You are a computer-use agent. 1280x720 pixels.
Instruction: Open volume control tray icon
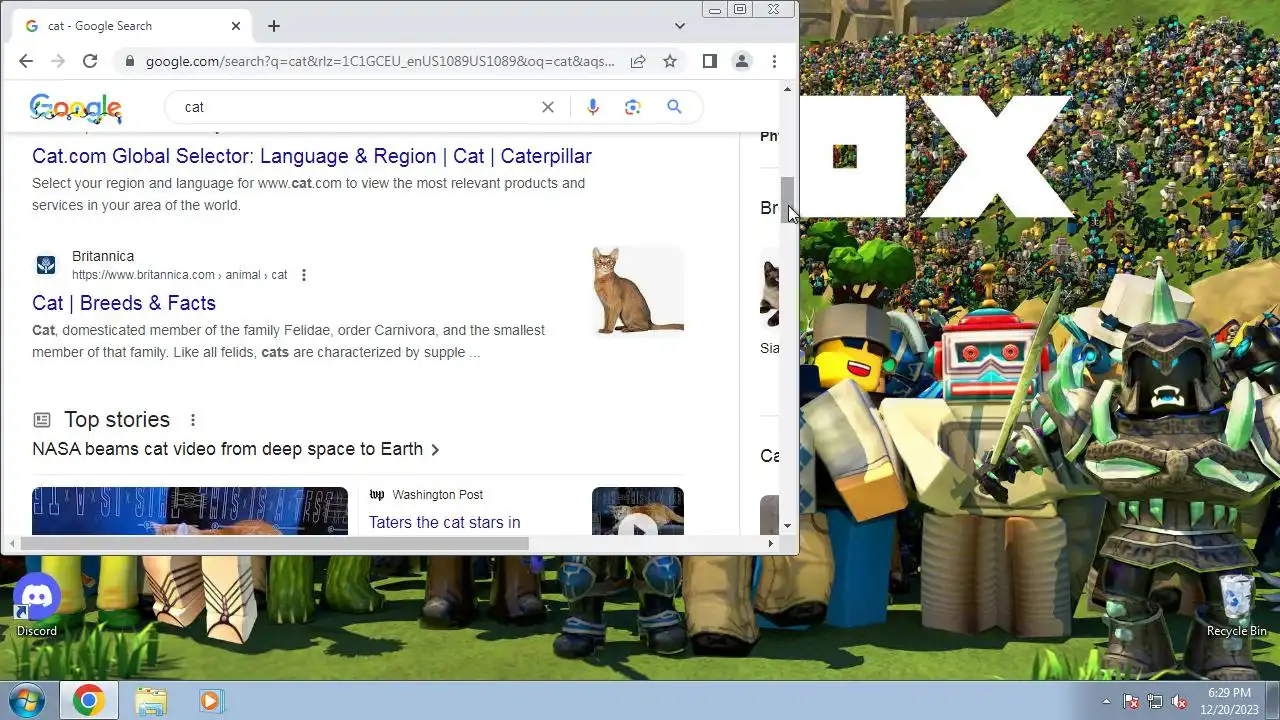pos(1179,701)
